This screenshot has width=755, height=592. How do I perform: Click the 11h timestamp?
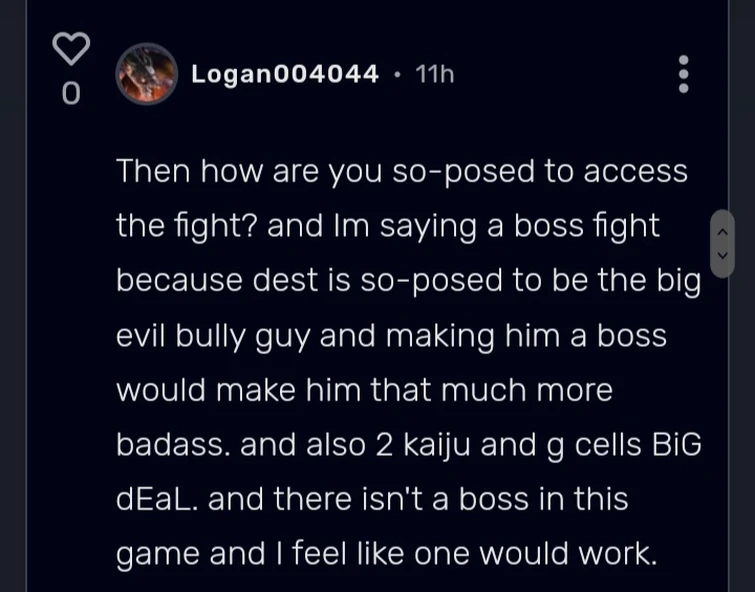click(x=434, y=74)
